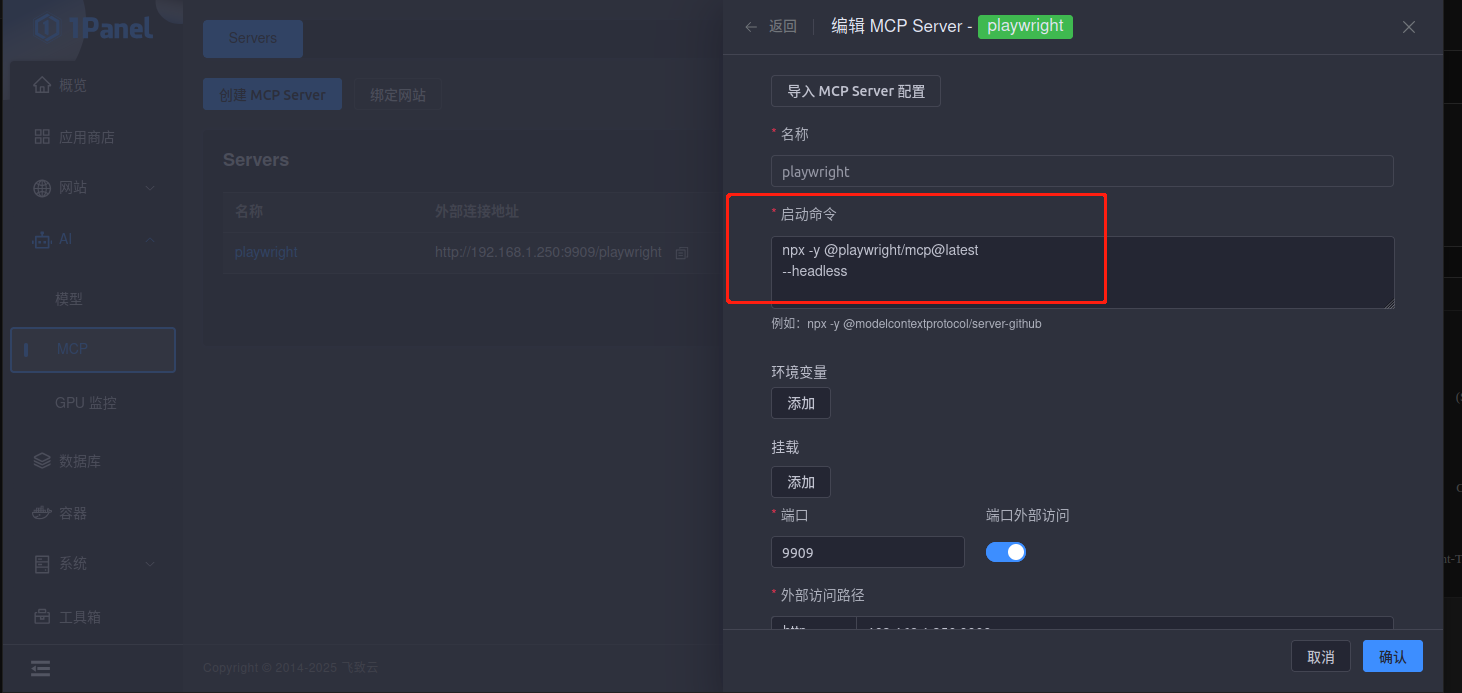1462x693 pixels.
Task: Select the 模型 menu item
Action: tap(69, 299)
